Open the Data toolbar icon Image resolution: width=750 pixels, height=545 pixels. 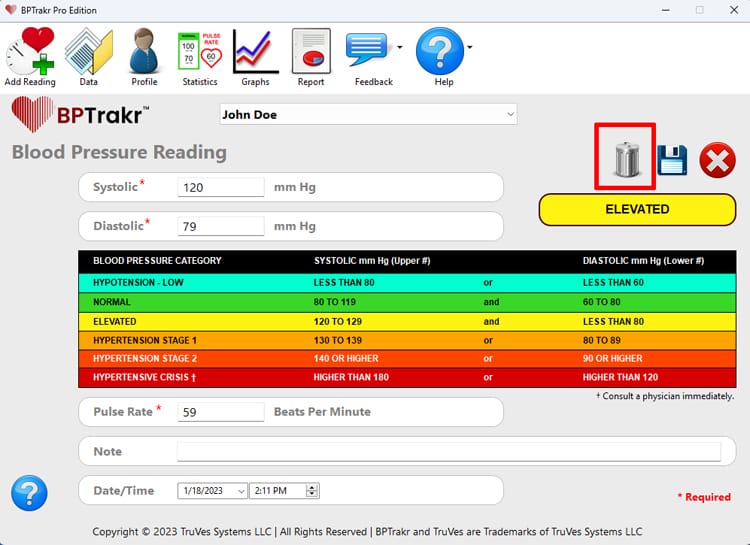[88, 52]
